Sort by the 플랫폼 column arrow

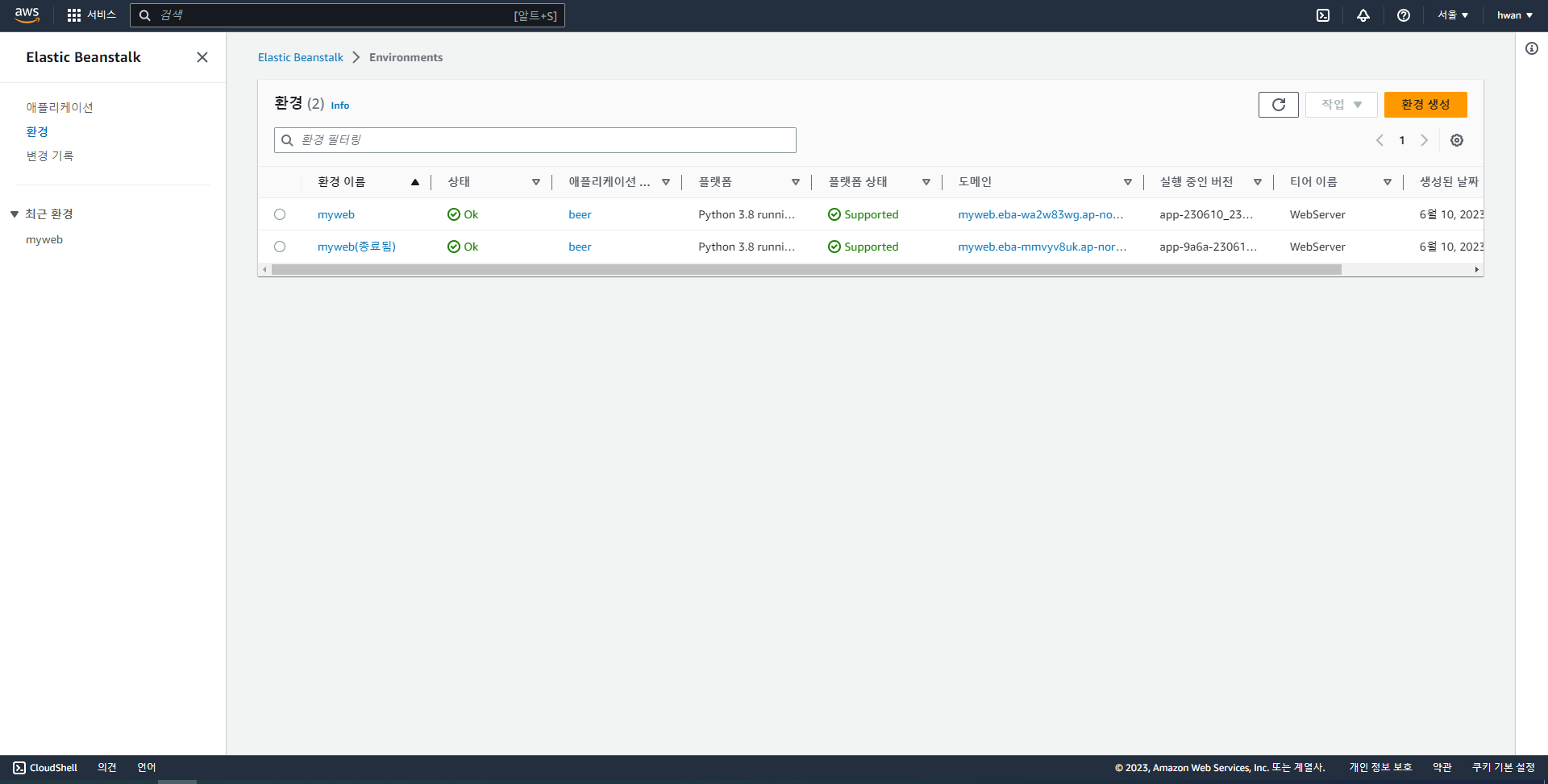796,182
